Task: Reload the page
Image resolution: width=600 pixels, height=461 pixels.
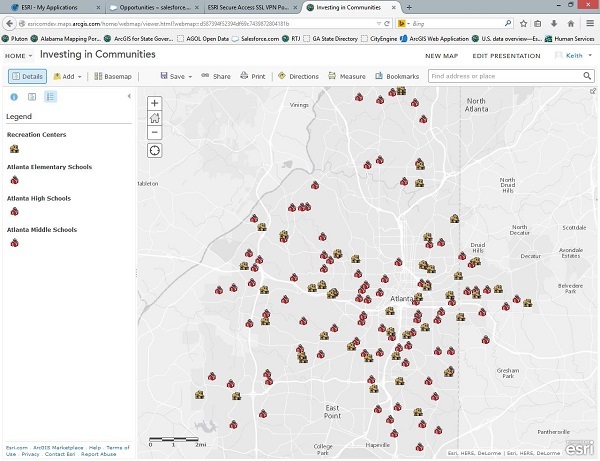Action: 387,24
